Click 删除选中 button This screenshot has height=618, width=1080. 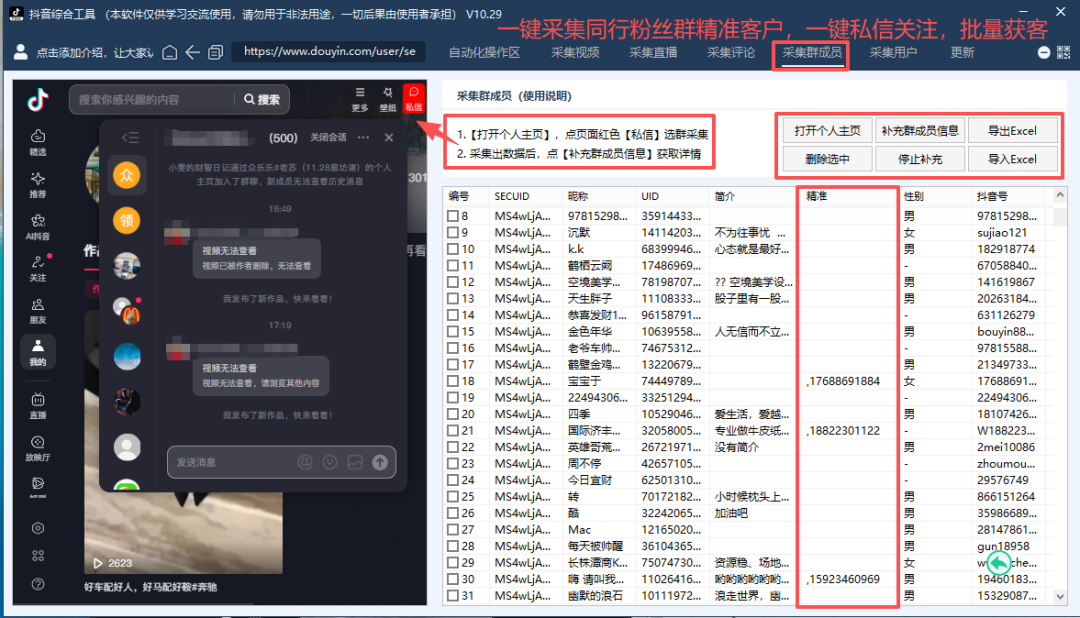(x=827, y=159)
